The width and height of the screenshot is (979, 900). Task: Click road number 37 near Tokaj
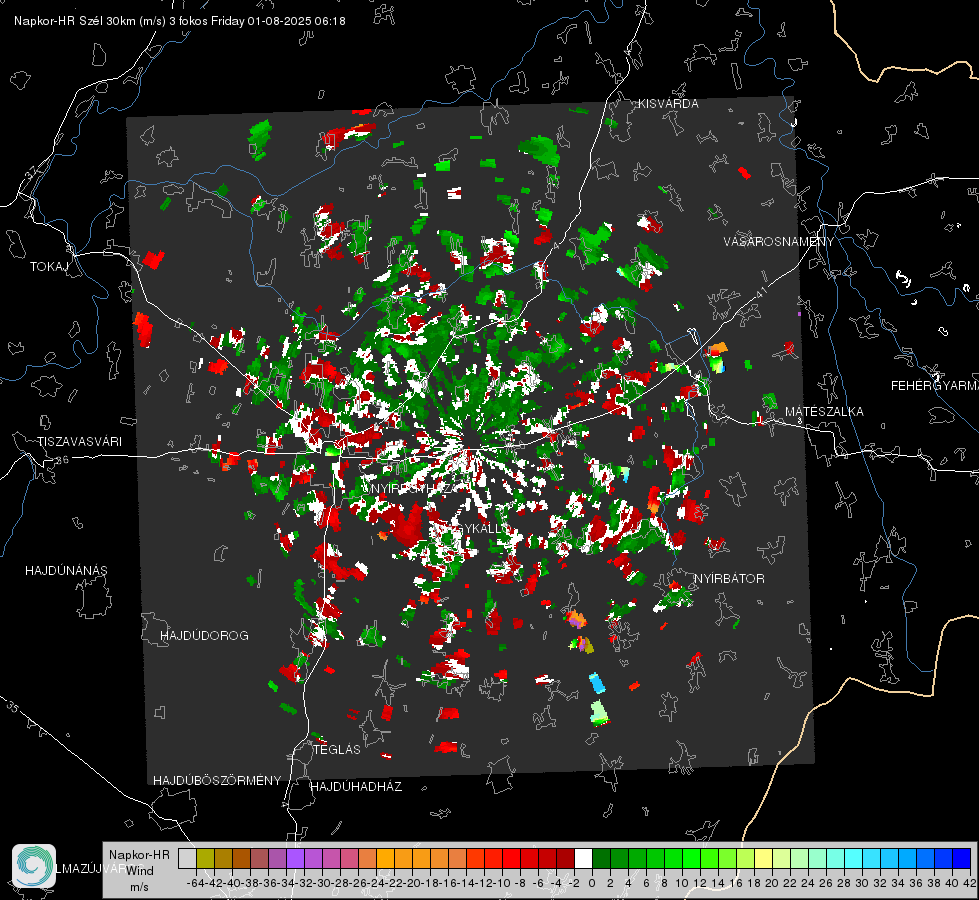coord(32,172)
